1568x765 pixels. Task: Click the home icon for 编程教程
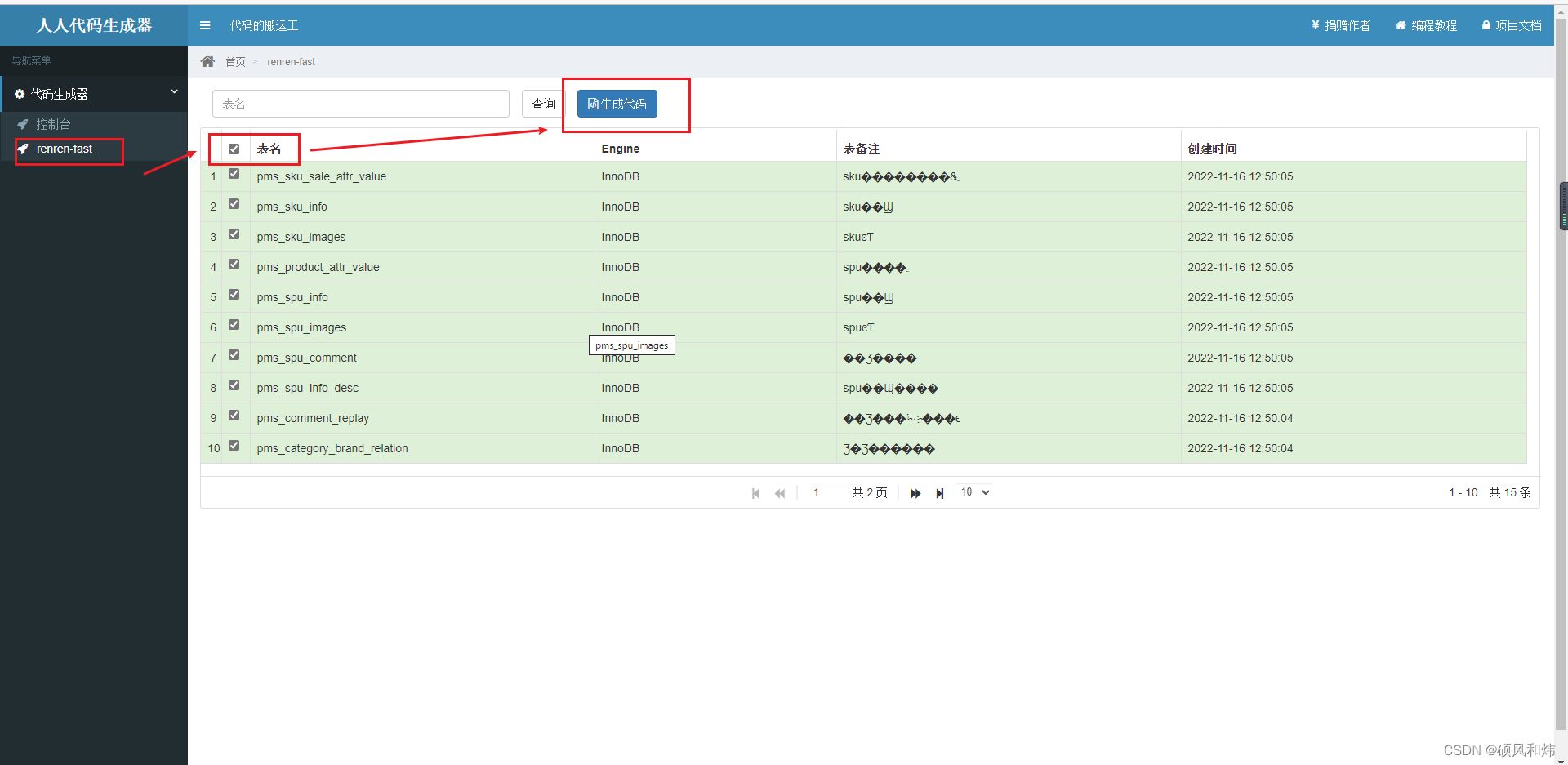pos(1401,25)
